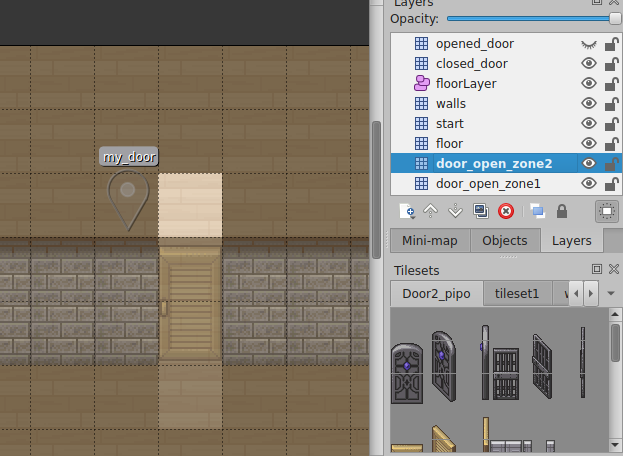
Task: Raise the selected layer with up arrow
Action: (431, 211)
